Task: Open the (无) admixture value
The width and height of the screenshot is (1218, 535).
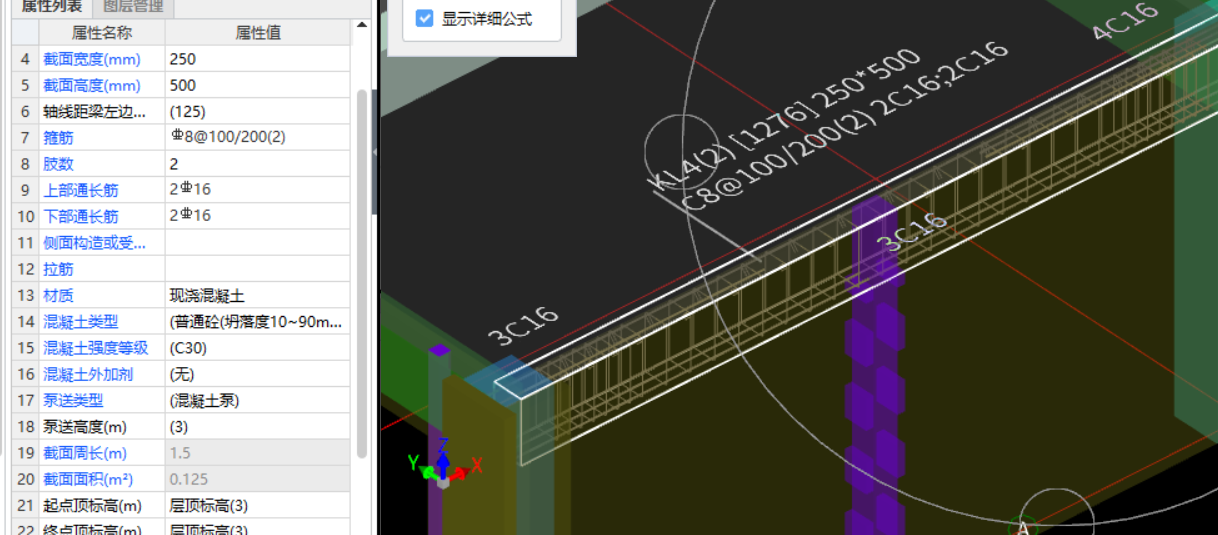Action: point(258,374)
